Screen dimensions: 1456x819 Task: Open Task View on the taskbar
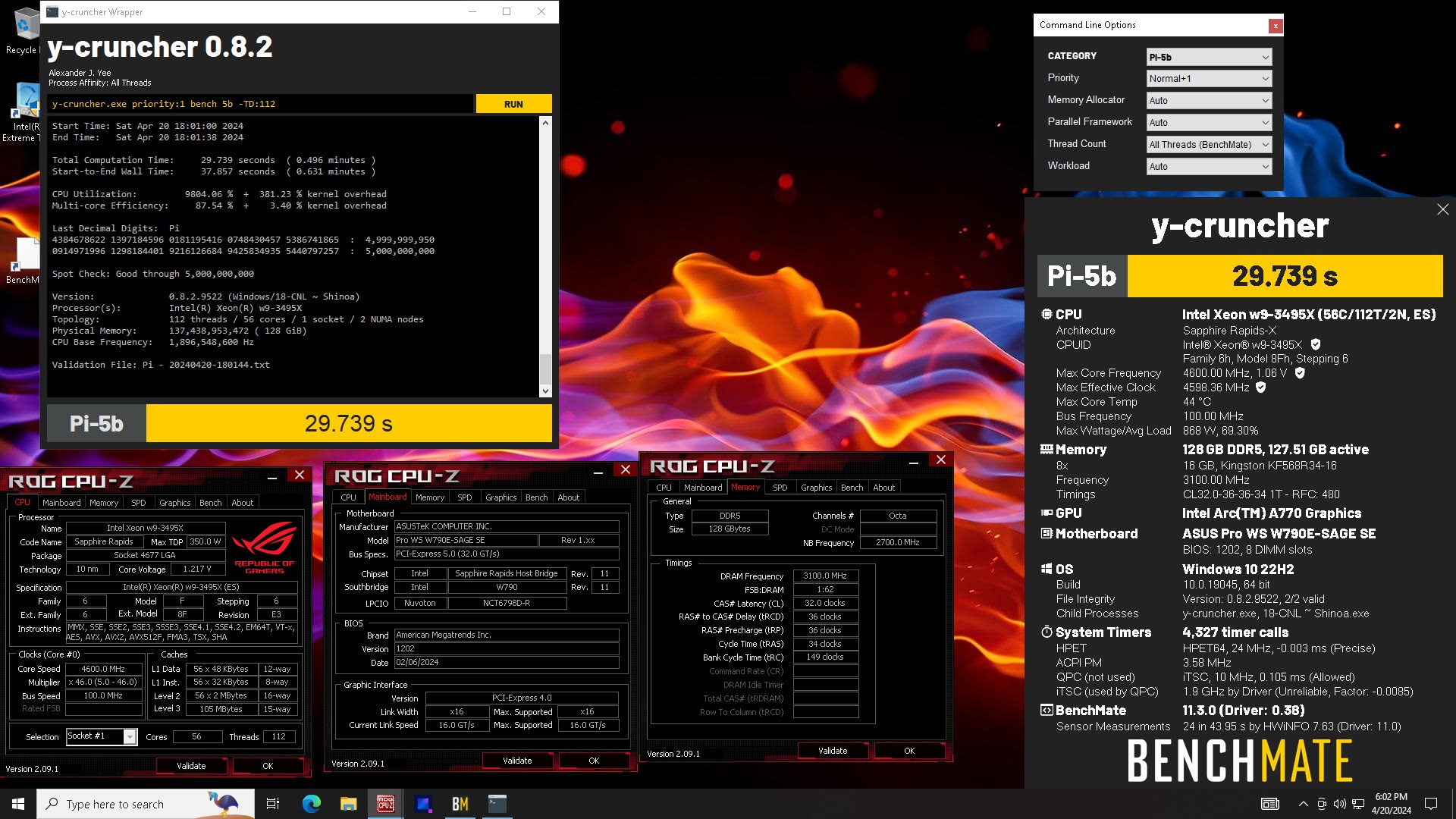tap(273, 804)
